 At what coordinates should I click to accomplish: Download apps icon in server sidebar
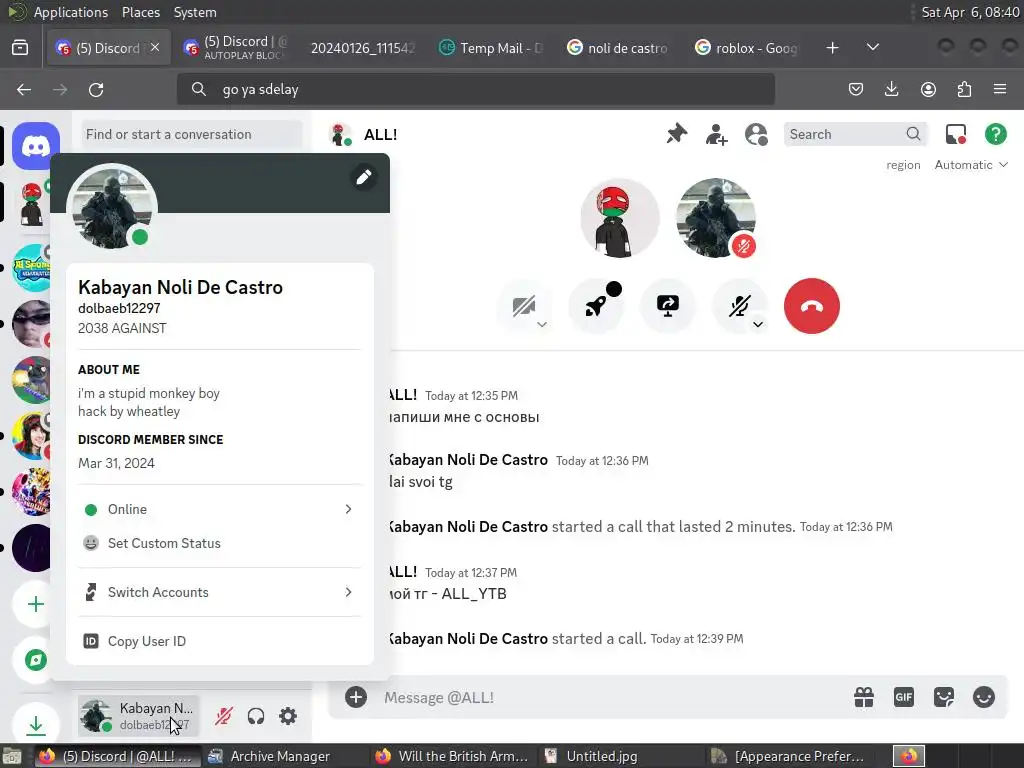pos(36,724)
